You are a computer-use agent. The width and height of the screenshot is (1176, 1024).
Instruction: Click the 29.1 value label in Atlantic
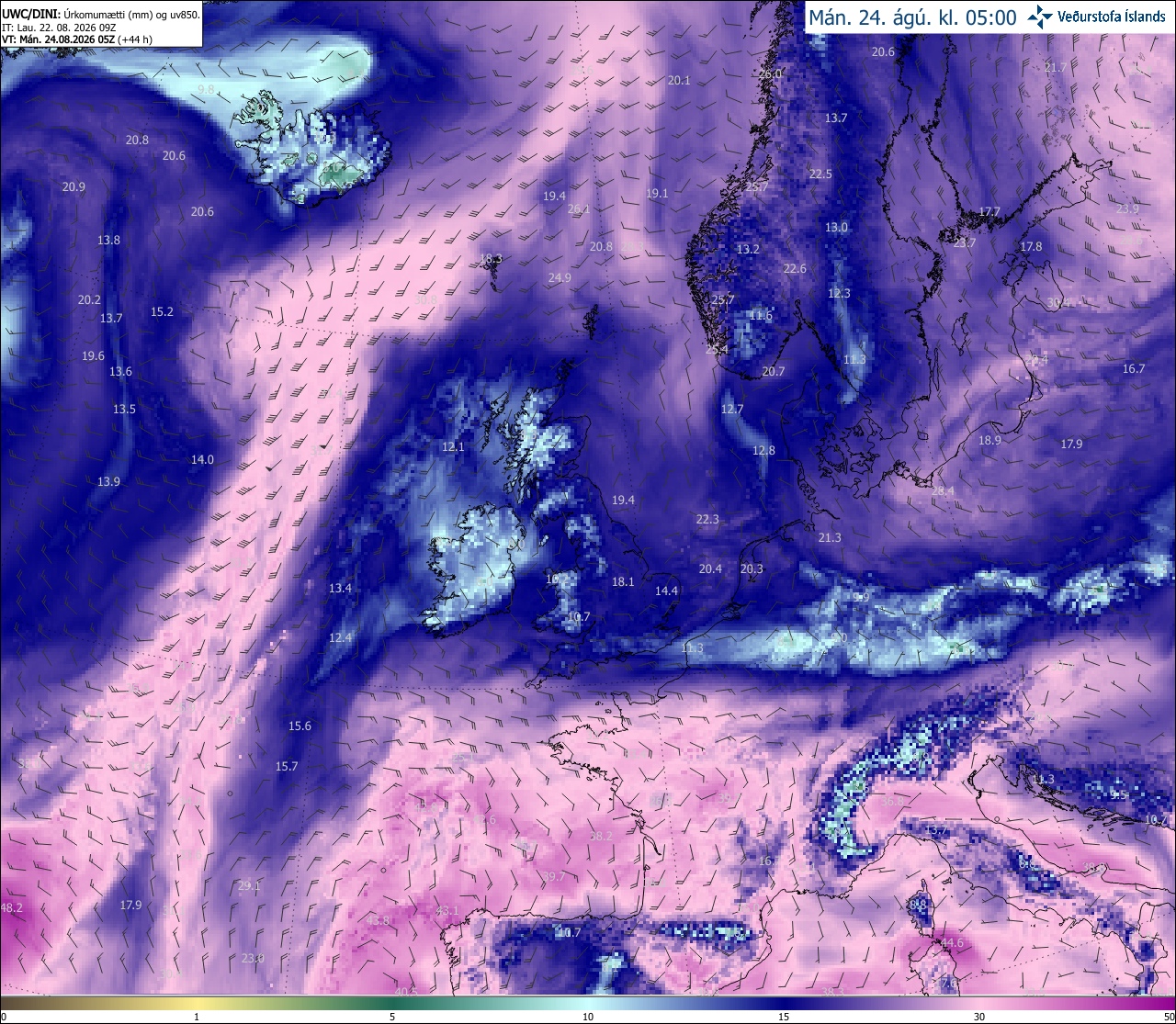tap(249, 886)
